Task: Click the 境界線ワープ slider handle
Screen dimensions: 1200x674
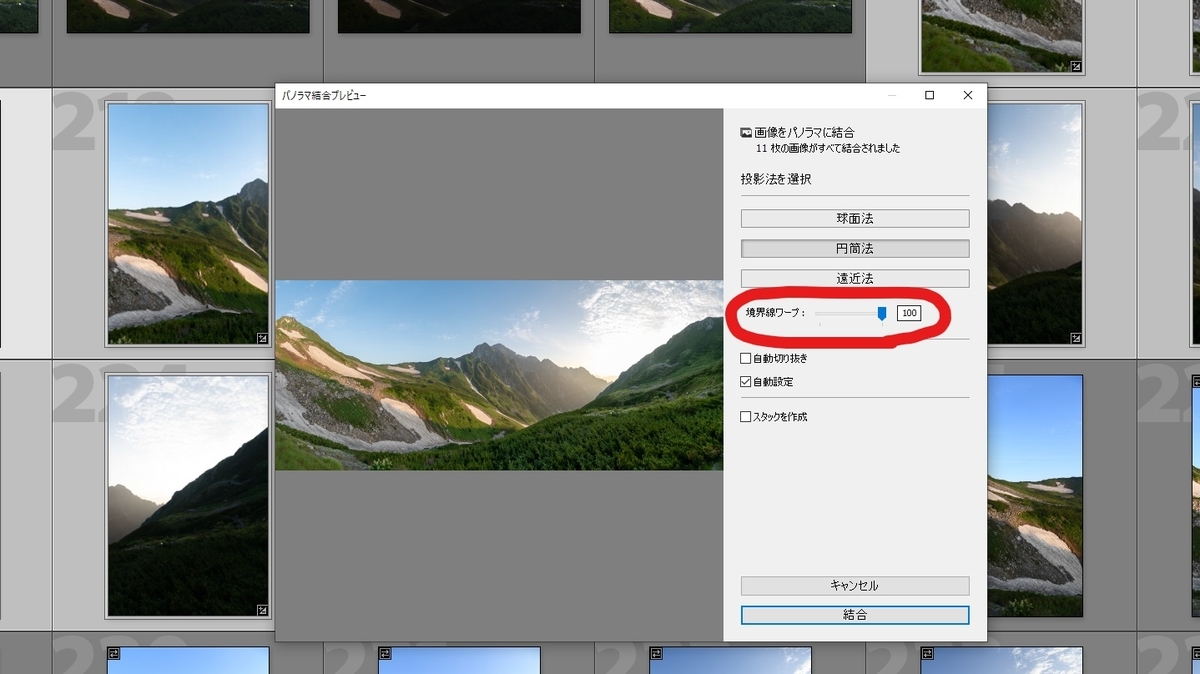Action: (882, 314)
